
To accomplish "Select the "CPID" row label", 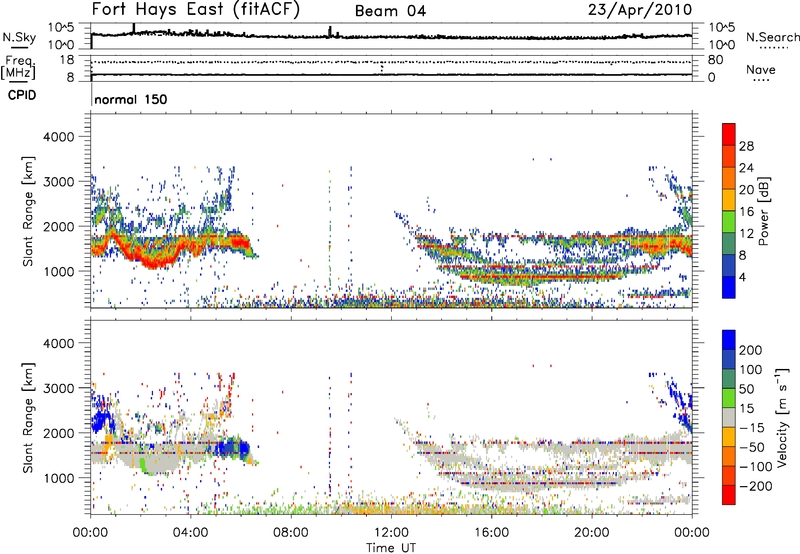I will pyautogui.click(x=22, y=95).
